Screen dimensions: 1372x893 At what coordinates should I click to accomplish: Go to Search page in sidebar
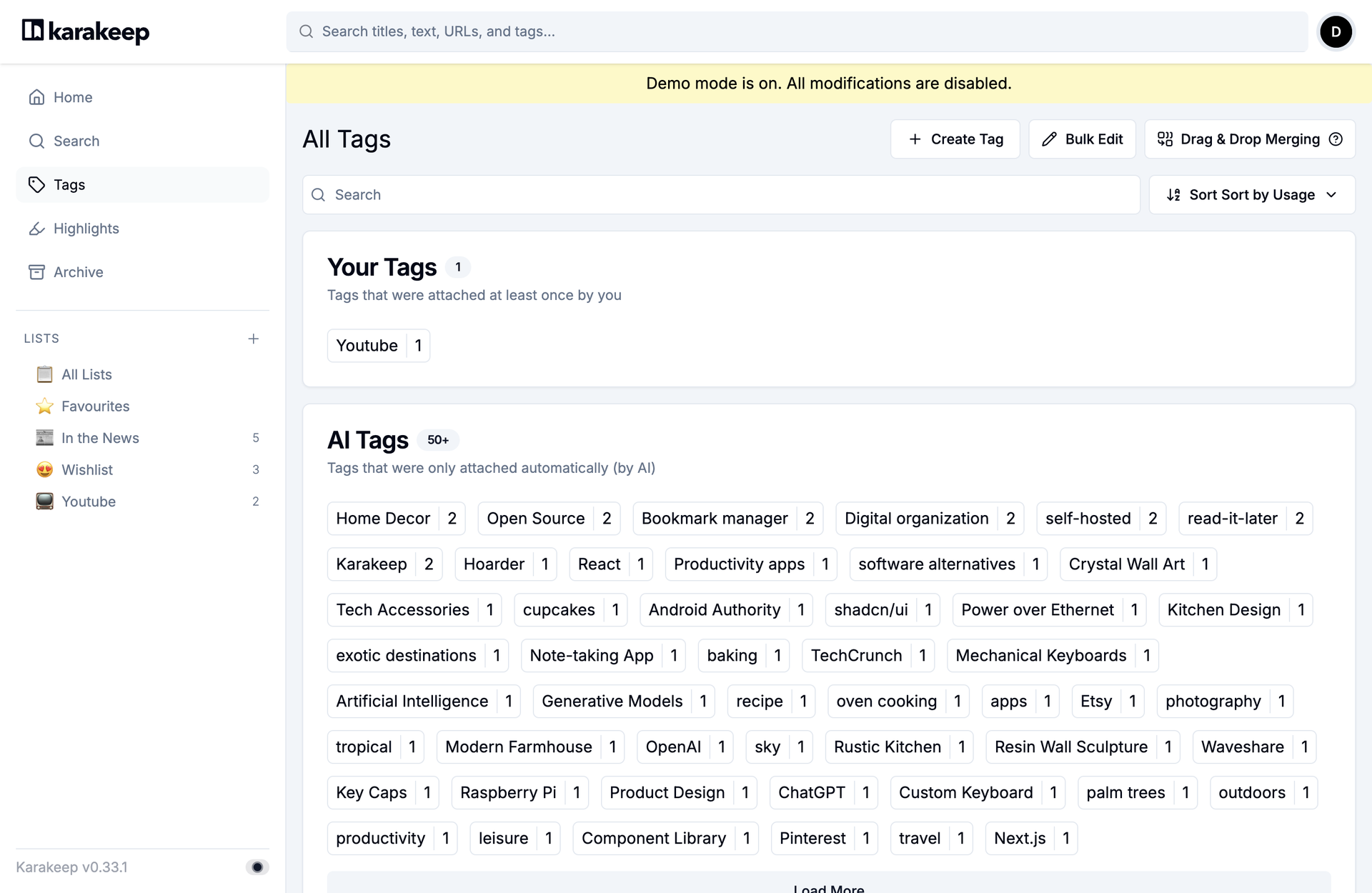click(143, 141)
